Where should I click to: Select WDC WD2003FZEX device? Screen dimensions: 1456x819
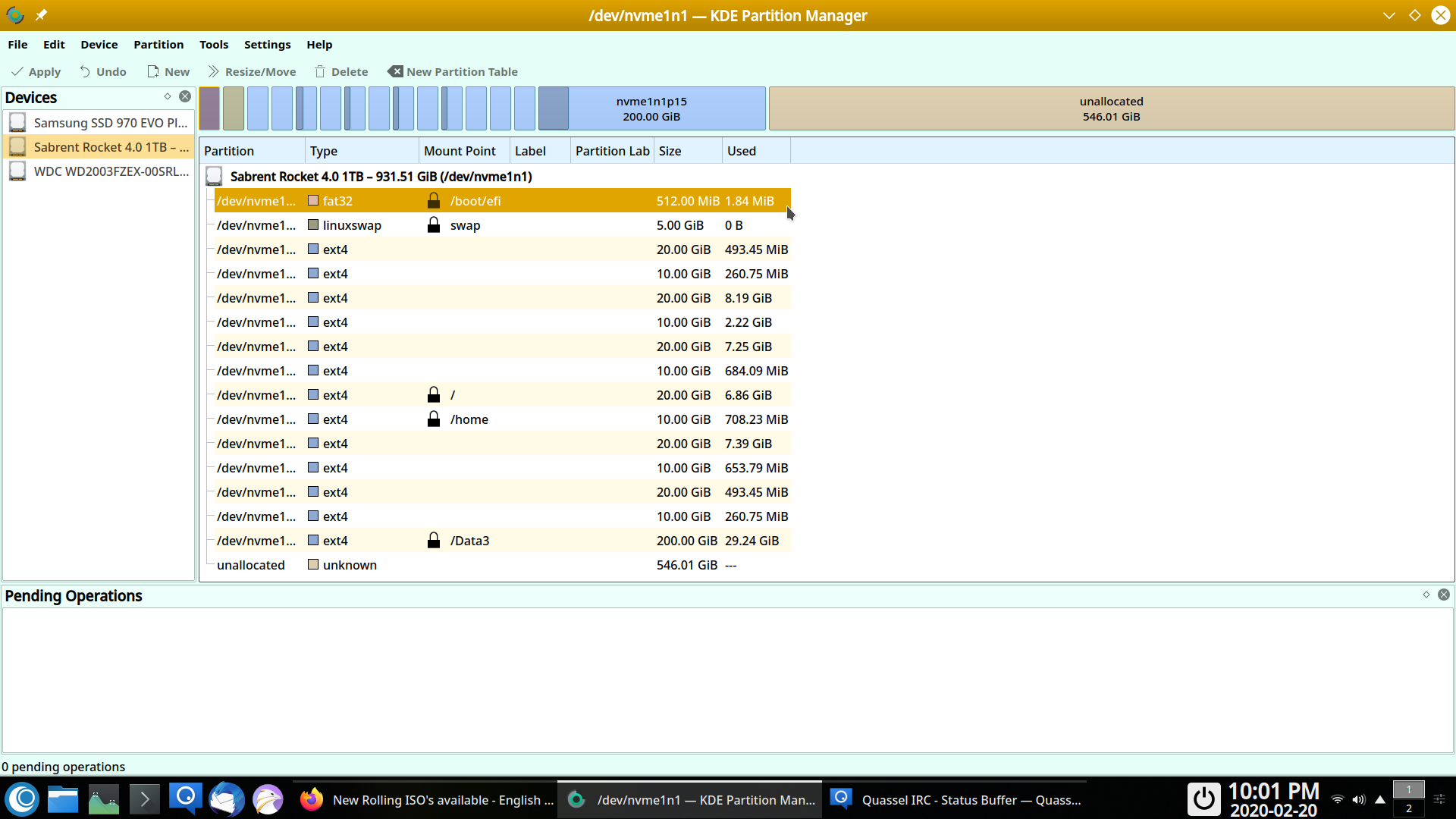[x=99, y=171]
